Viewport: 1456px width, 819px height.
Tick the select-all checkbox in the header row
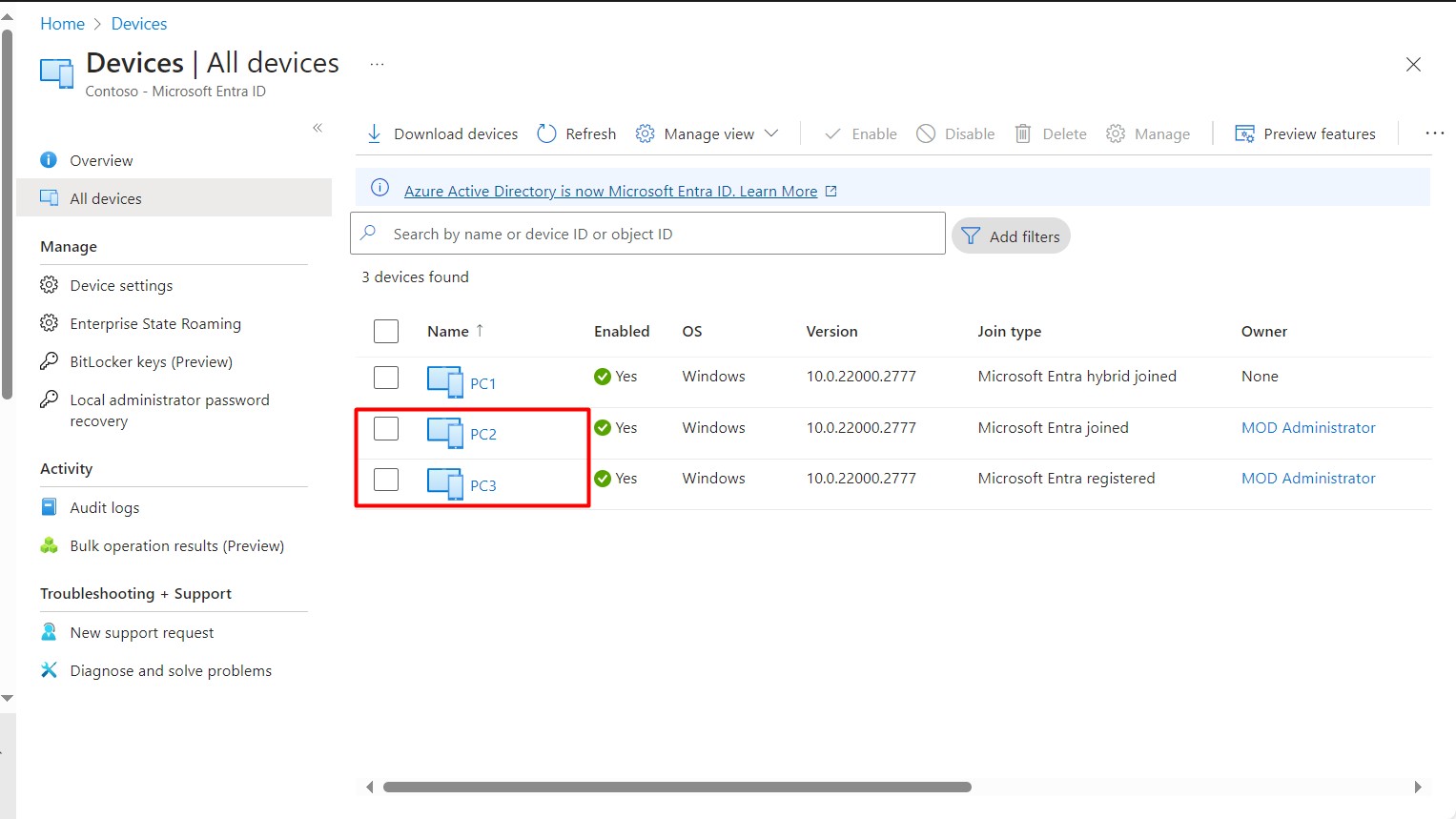386,331
